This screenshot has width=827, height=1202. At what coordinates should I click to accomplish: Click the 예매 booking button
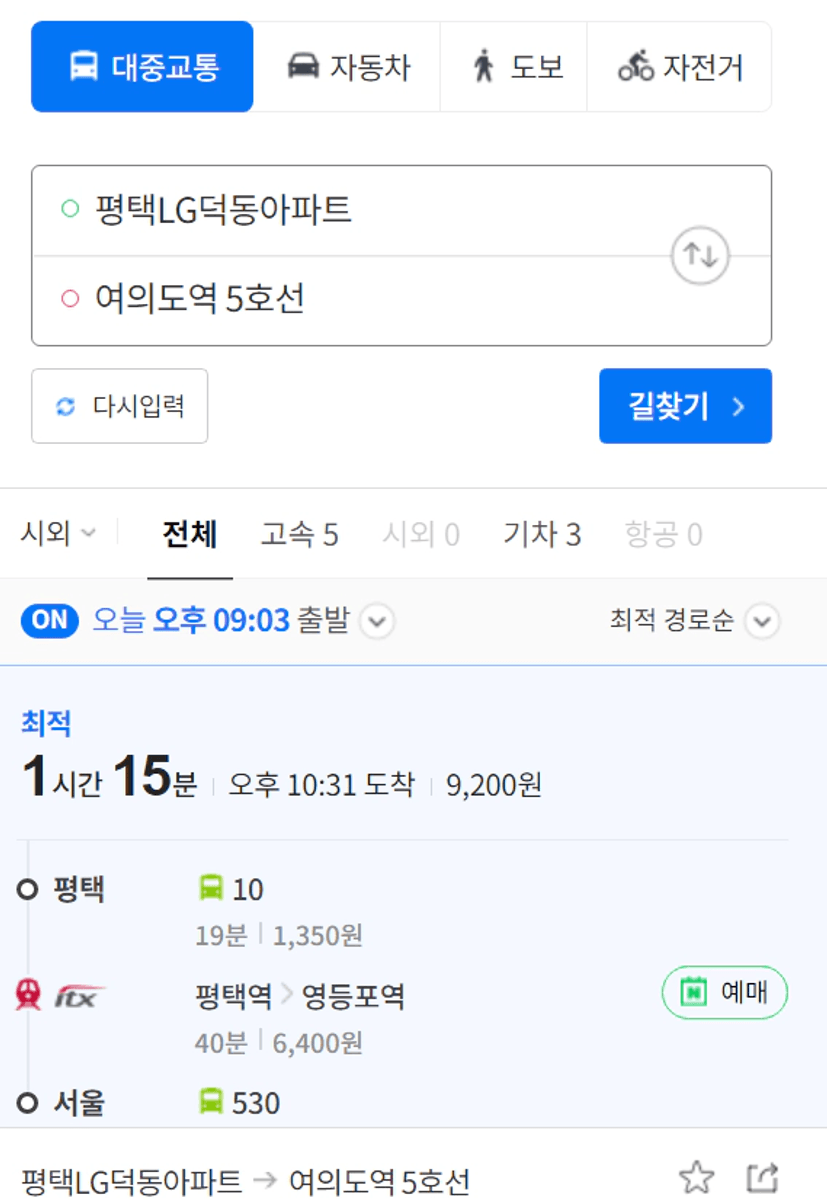[725, 993]
